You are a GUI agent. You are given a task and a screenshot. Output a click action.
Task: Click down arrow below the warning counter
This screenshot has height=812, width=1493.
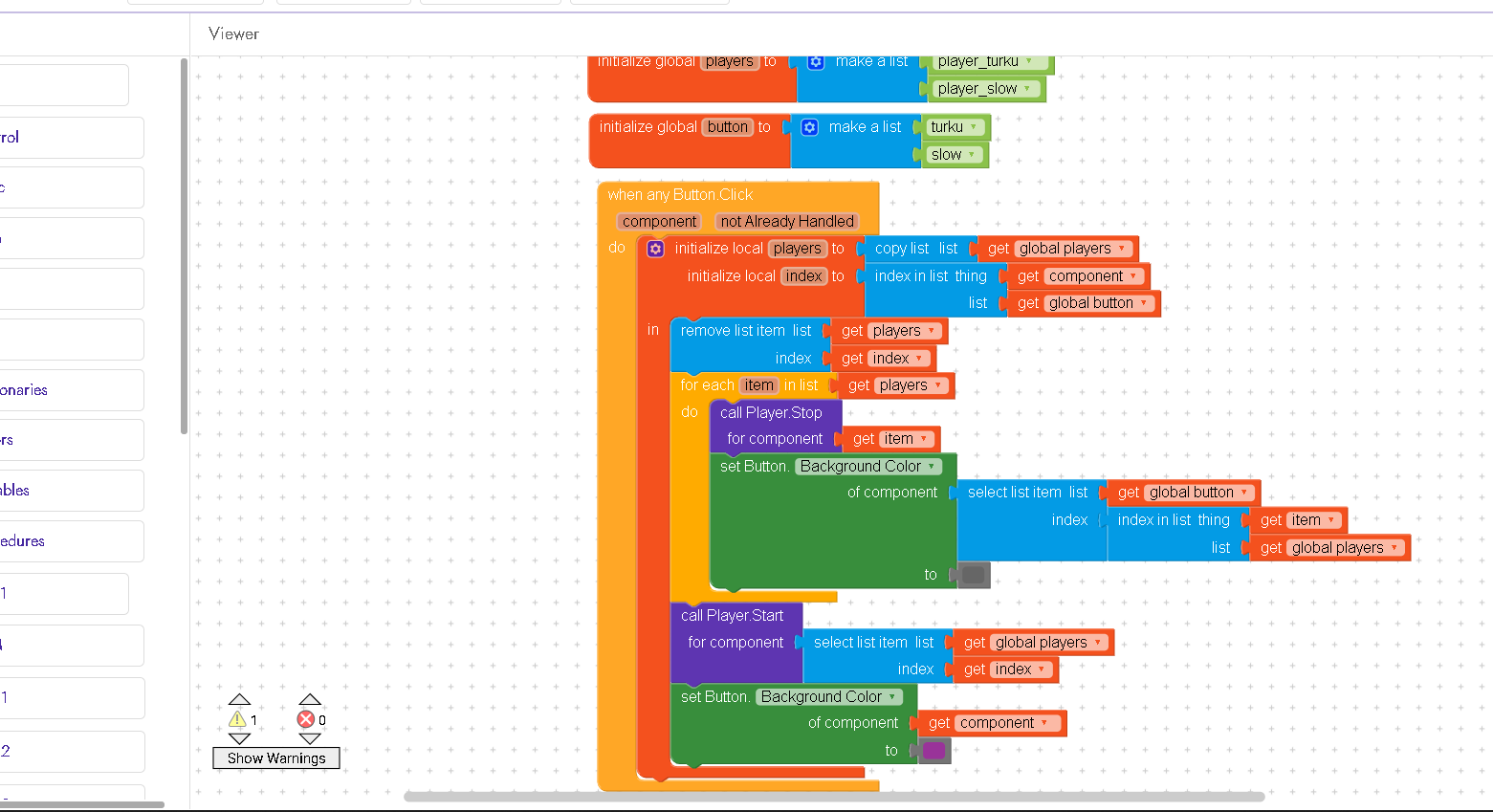tap(239, 738)
